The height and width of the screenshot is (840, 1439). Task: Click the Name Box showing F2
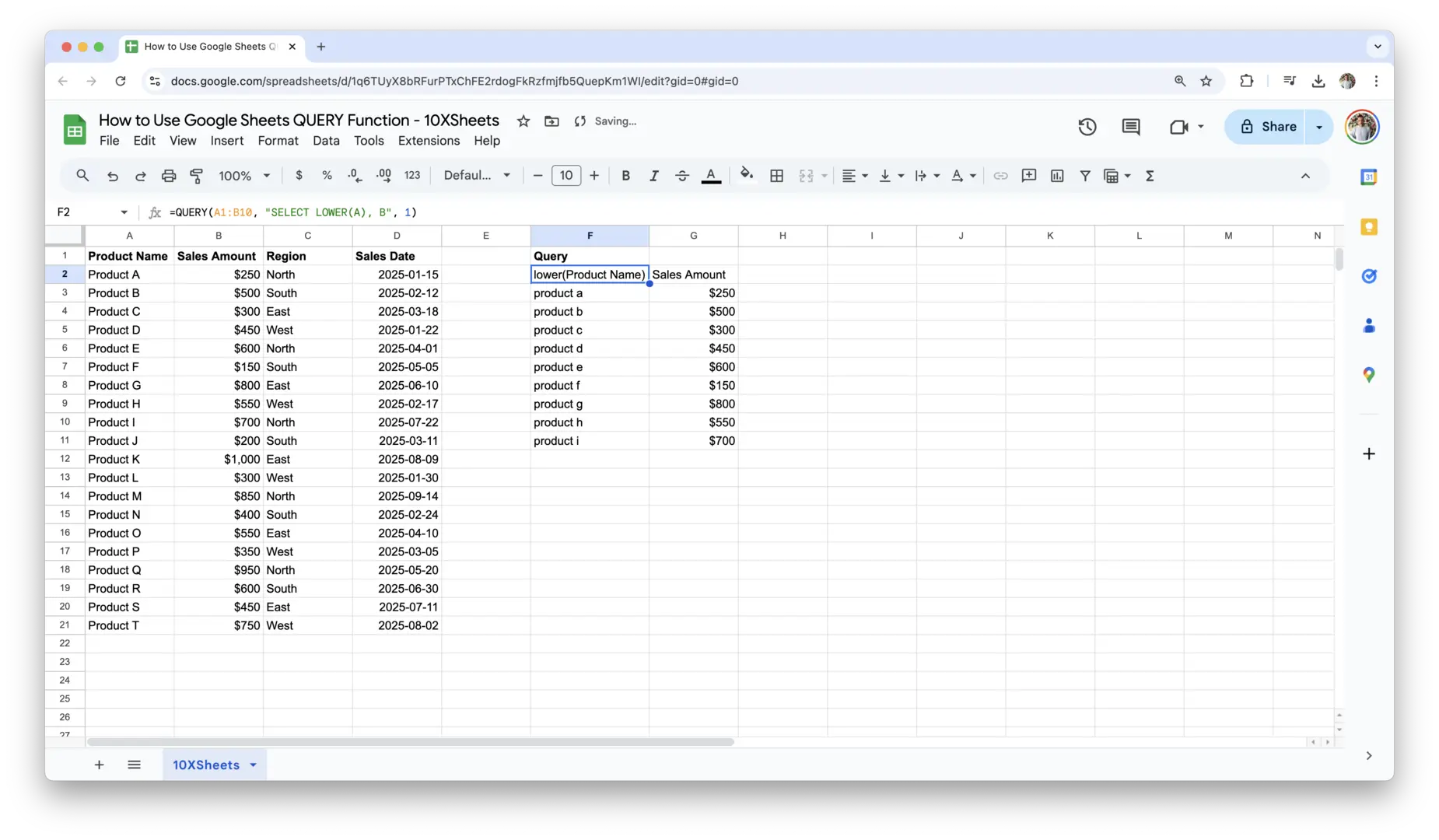[91, 212]
